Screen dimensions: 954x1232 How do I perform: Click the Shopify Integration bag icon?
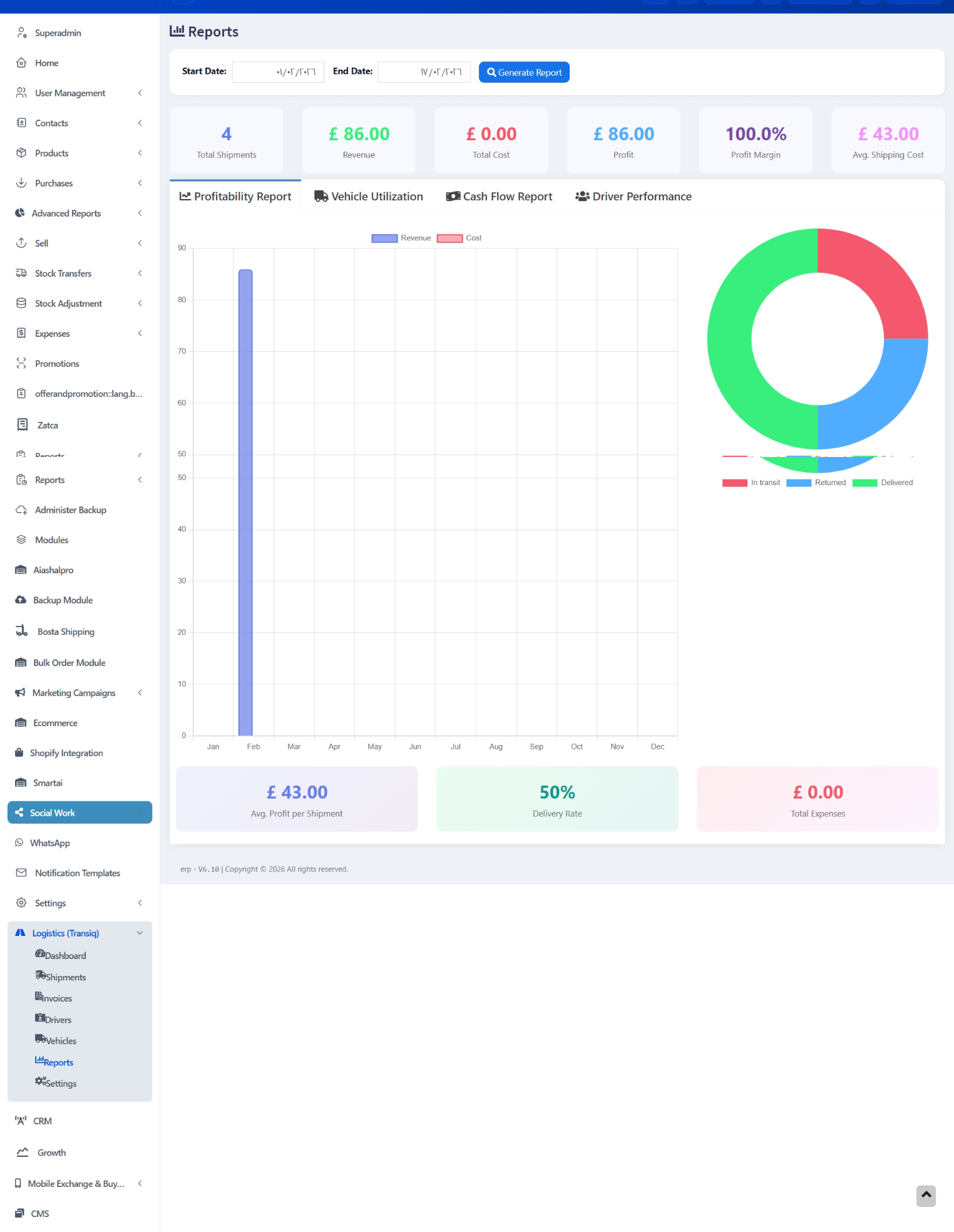19,752
